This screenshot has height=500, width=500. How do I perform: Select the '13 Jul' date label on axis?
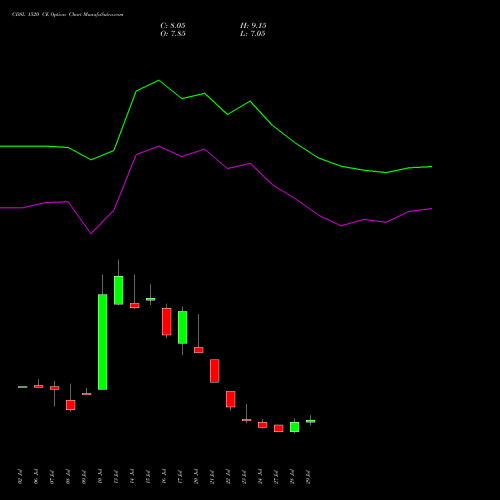click(x=116, y=477)
